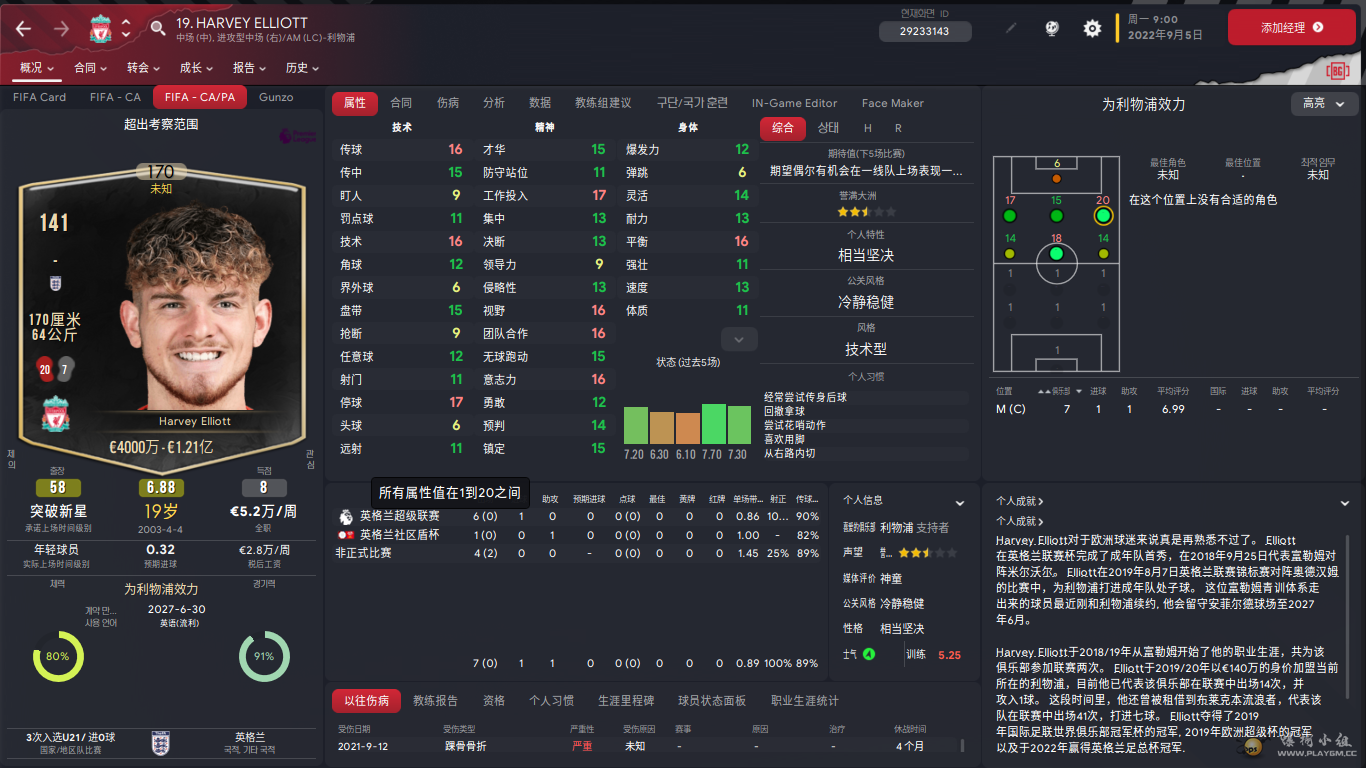Click the Premier League lion icon in stats row
1366x768 pixels.
346,516
